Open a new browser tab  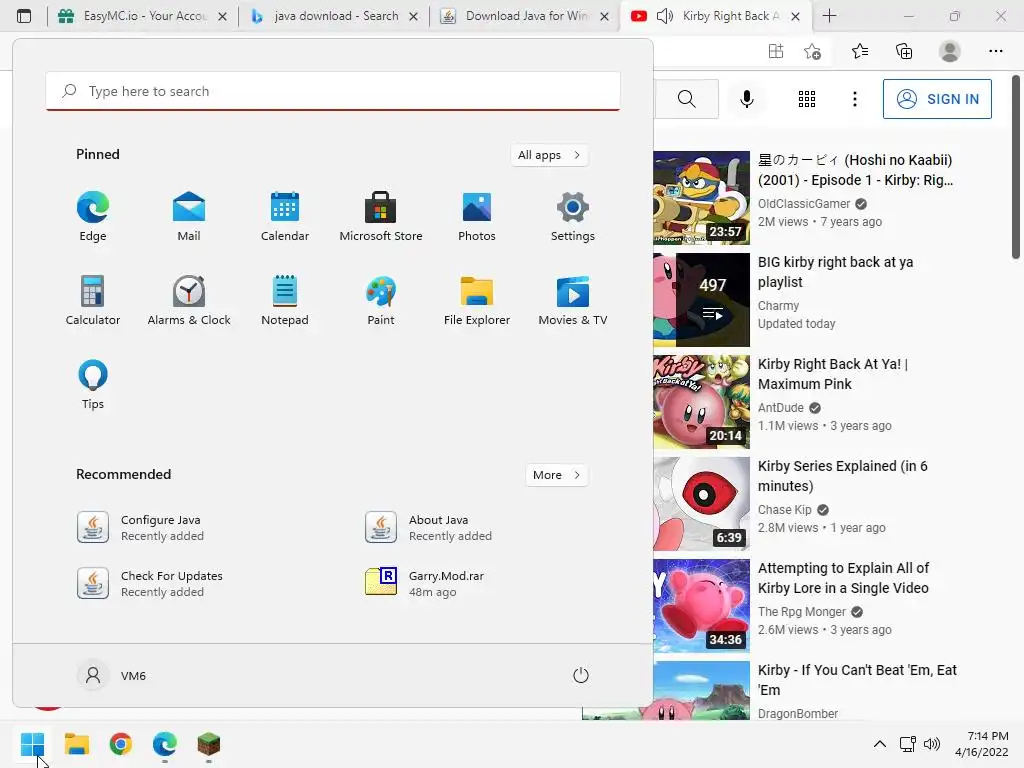[829, 16]
